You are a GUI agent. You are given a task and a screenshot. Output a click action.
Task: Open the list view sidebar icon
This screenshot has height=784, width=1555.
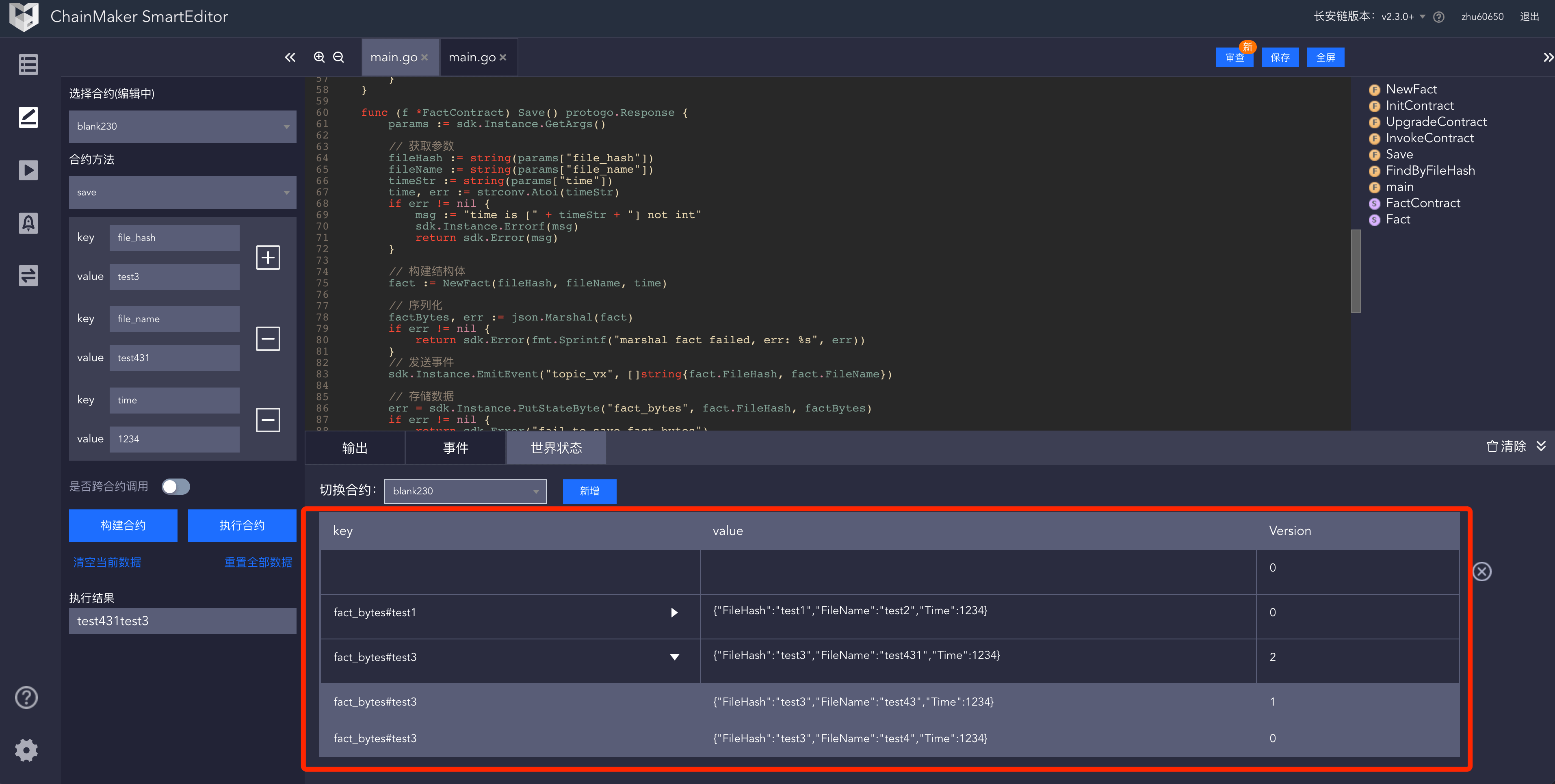point(28,65)
